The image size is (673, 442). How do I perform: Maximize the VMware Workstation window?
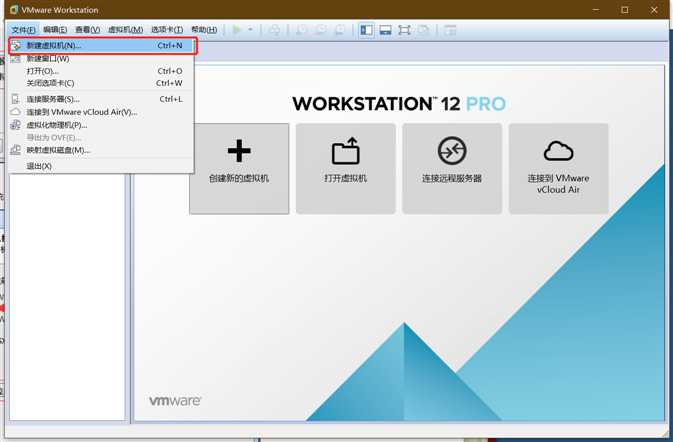tap(625, 9)
